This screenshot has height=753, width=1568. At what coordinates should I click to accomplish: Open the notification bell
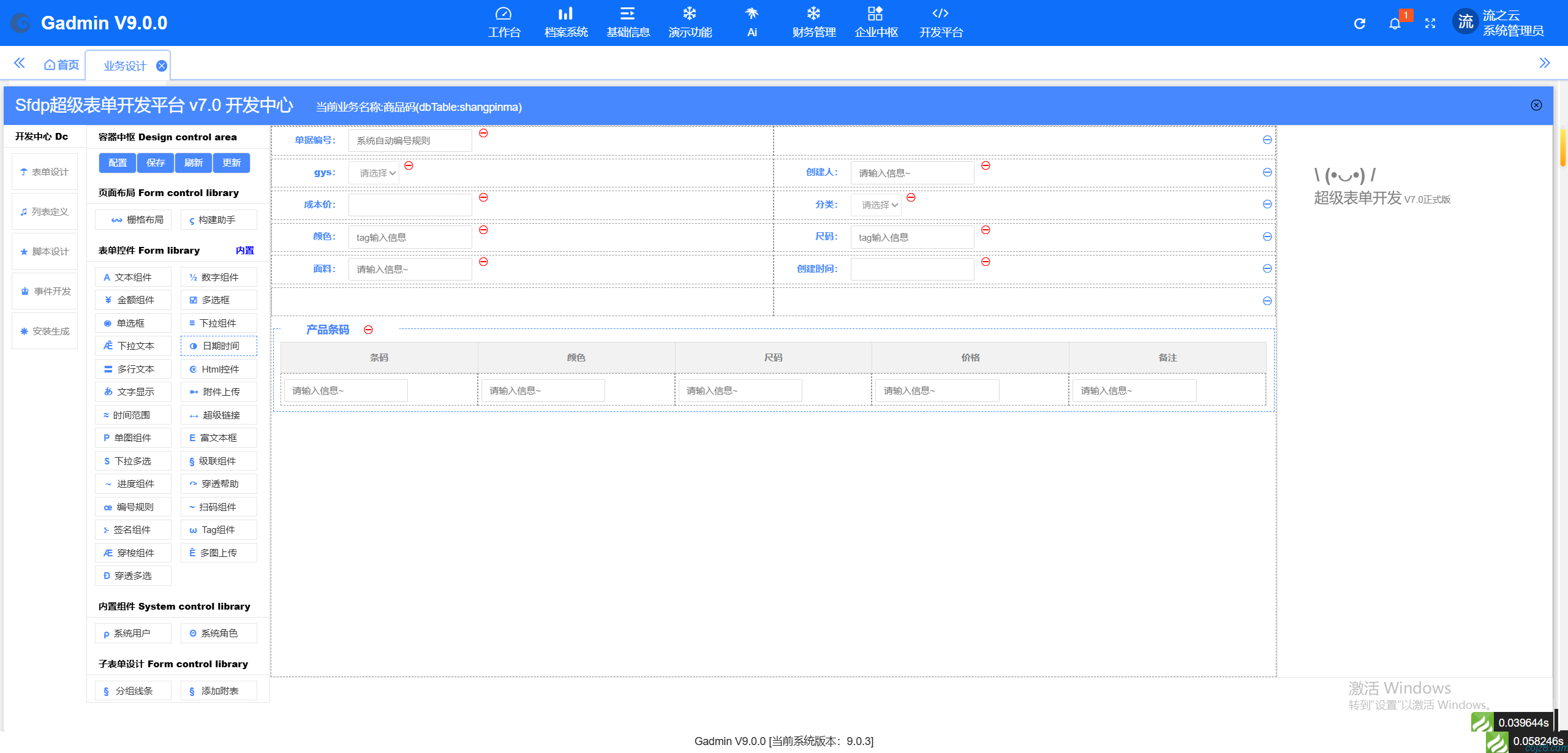click(1395, 24)
